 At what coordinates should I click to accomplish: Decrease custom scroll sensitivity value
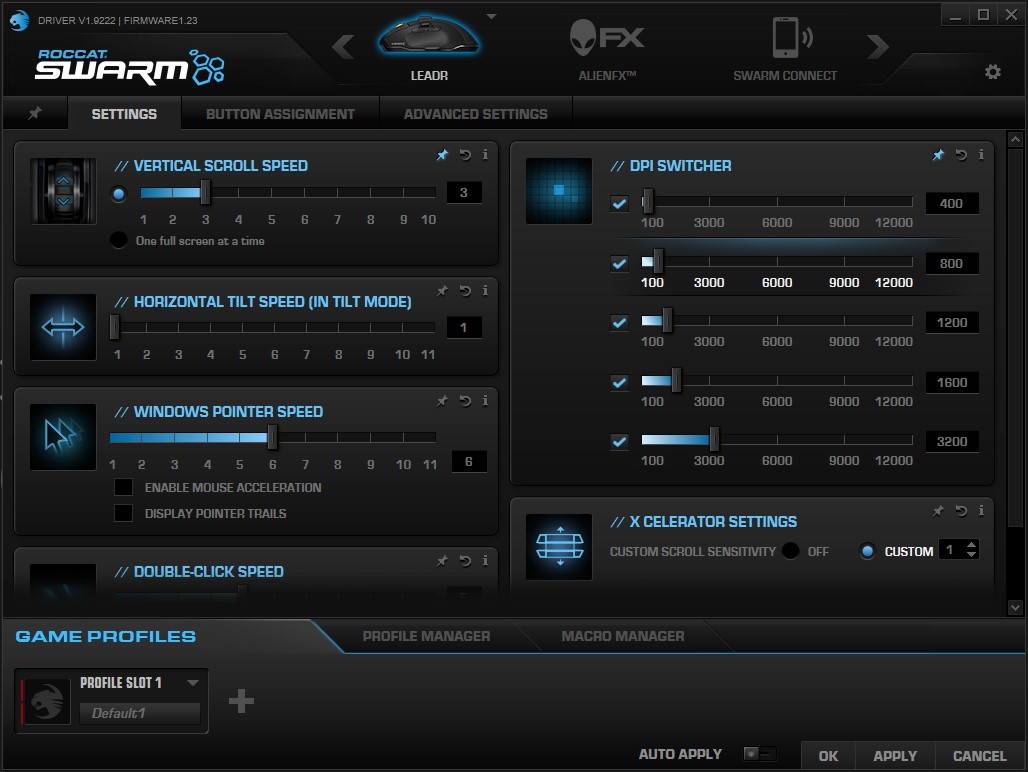click(972, 555)
